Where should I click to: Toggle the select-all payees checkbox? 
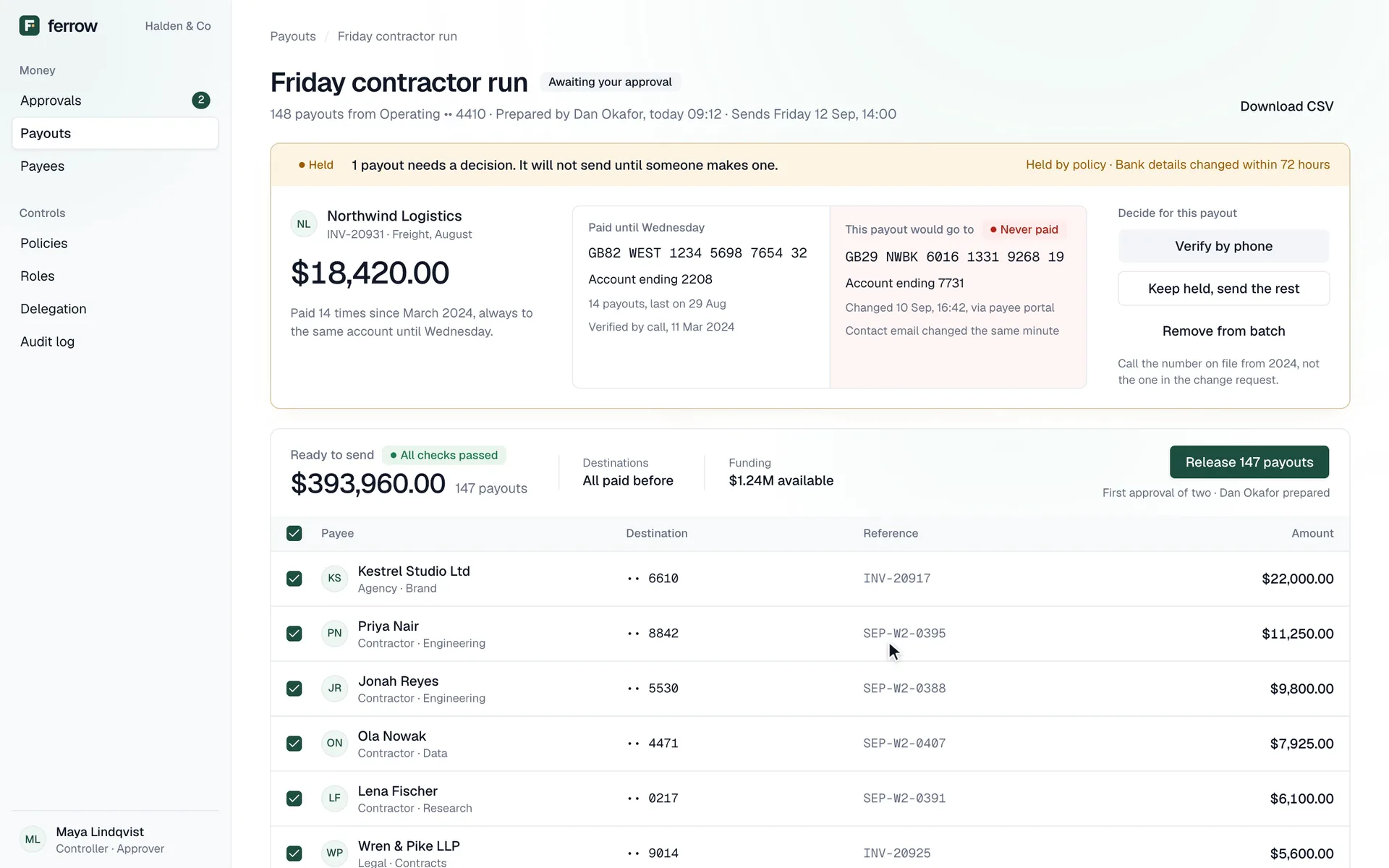294,534
